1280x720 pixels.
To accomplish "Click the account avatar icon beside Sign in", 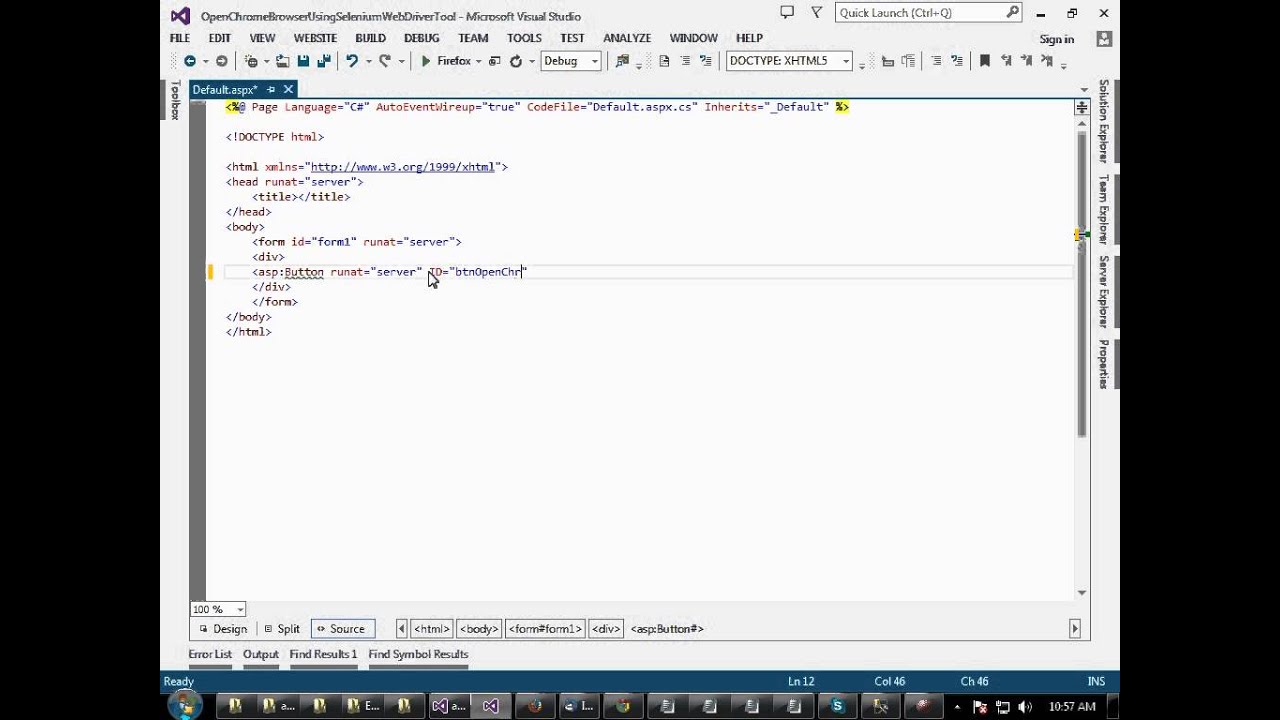I will (1104, 39).
